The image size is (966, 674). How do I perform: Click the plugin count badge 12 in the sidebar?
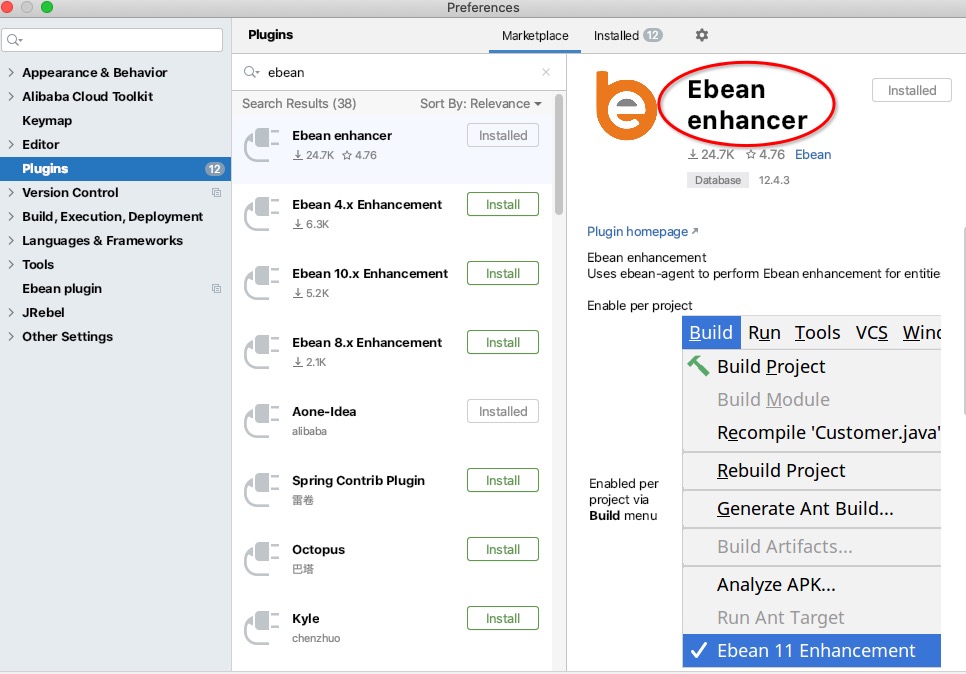click(x=214, y=169)
